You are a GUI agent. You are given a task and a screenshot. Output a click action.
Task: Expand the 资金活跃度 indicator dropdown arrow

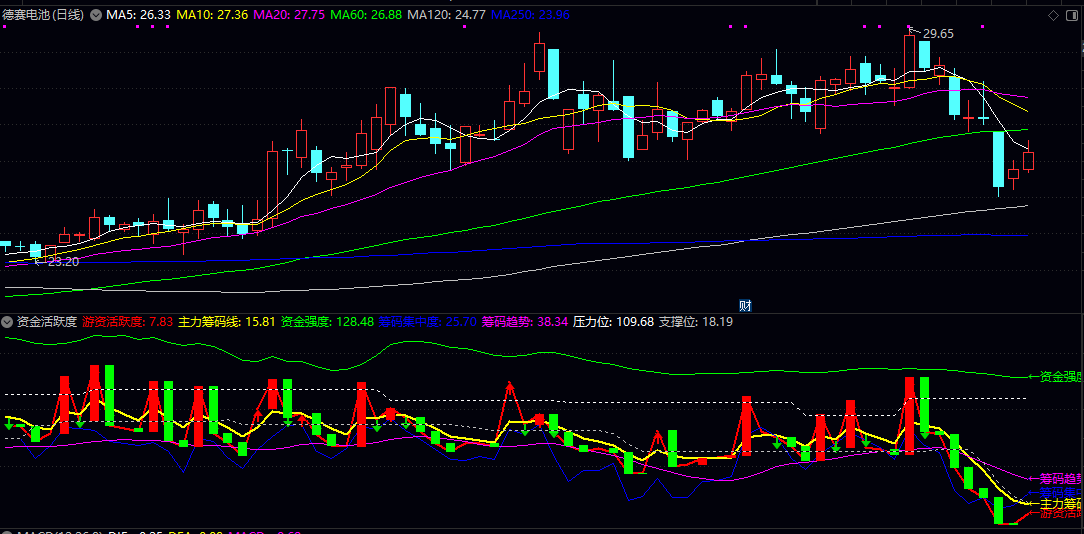pos(7,322)
